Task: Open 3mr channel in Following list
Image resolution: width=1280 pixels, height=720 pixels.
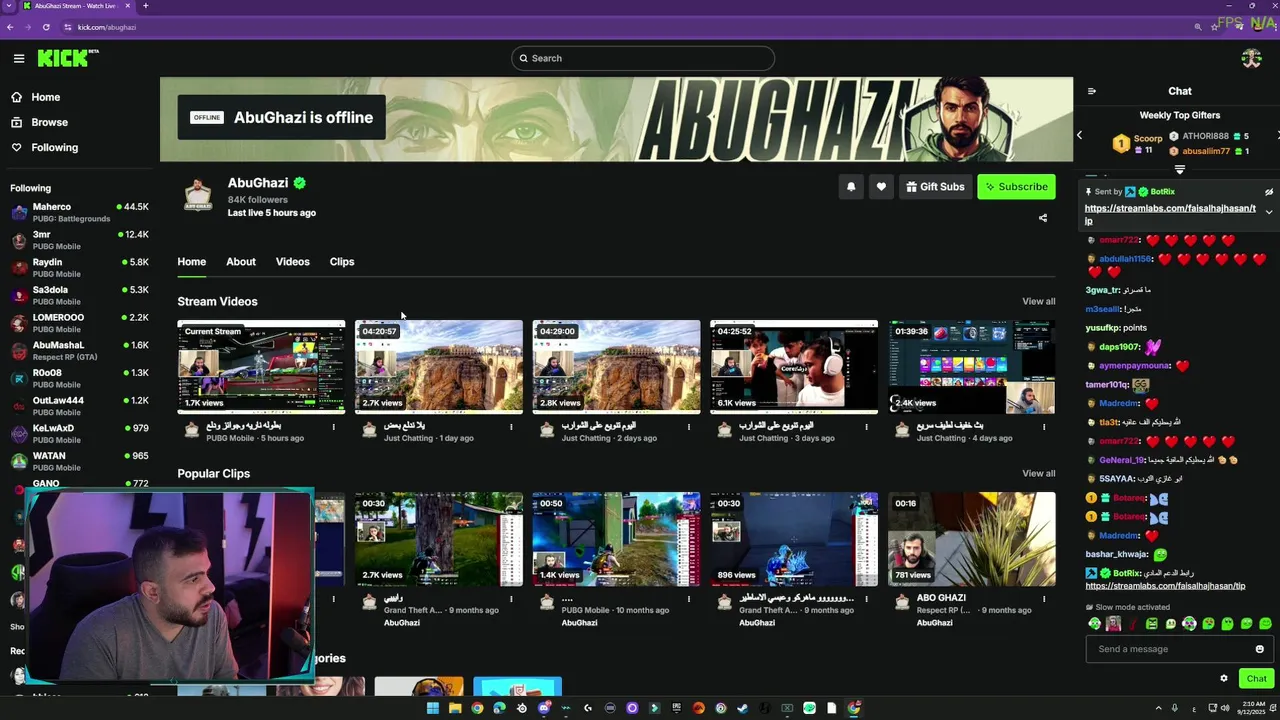Action: (x=80, y=240)
